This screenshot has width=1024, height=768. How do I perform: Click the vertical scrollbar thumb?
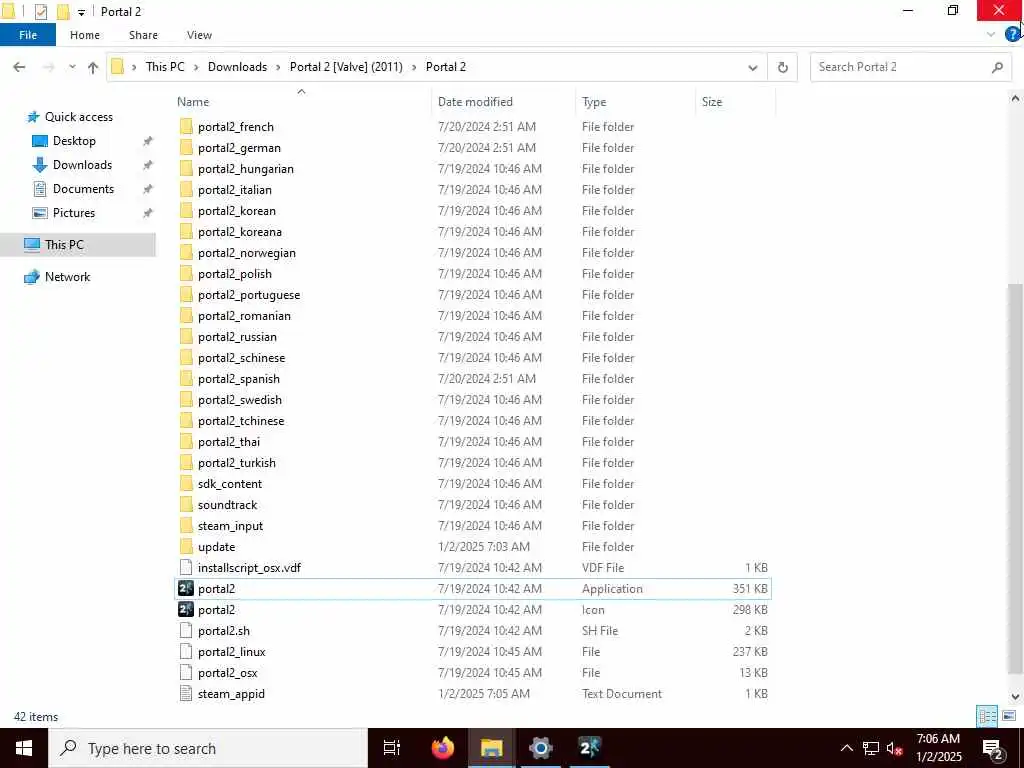[x=1016, y=477]
